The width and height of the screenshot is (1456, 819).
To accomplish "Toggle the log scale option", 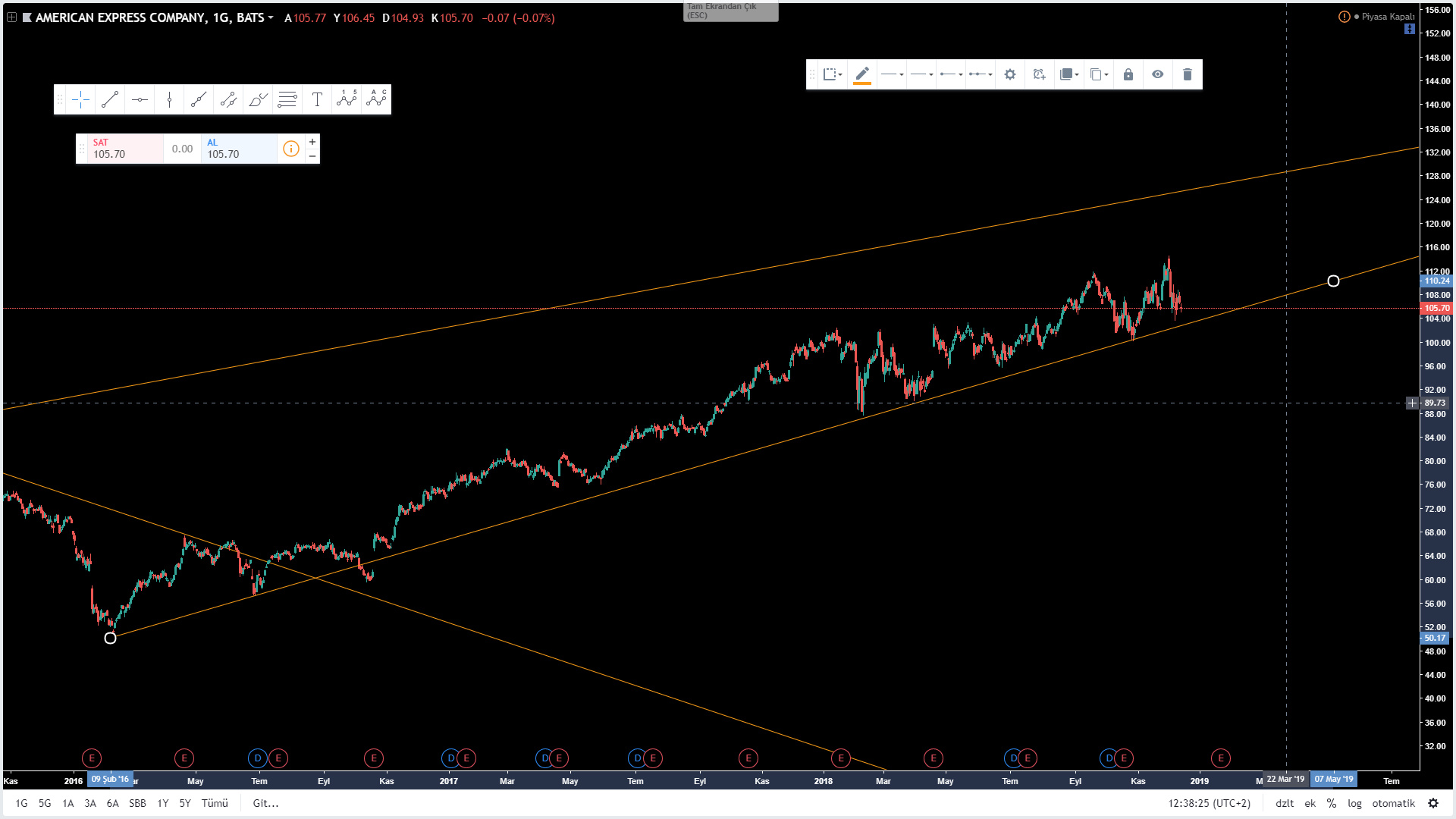I will click(x=1354, y=803).
